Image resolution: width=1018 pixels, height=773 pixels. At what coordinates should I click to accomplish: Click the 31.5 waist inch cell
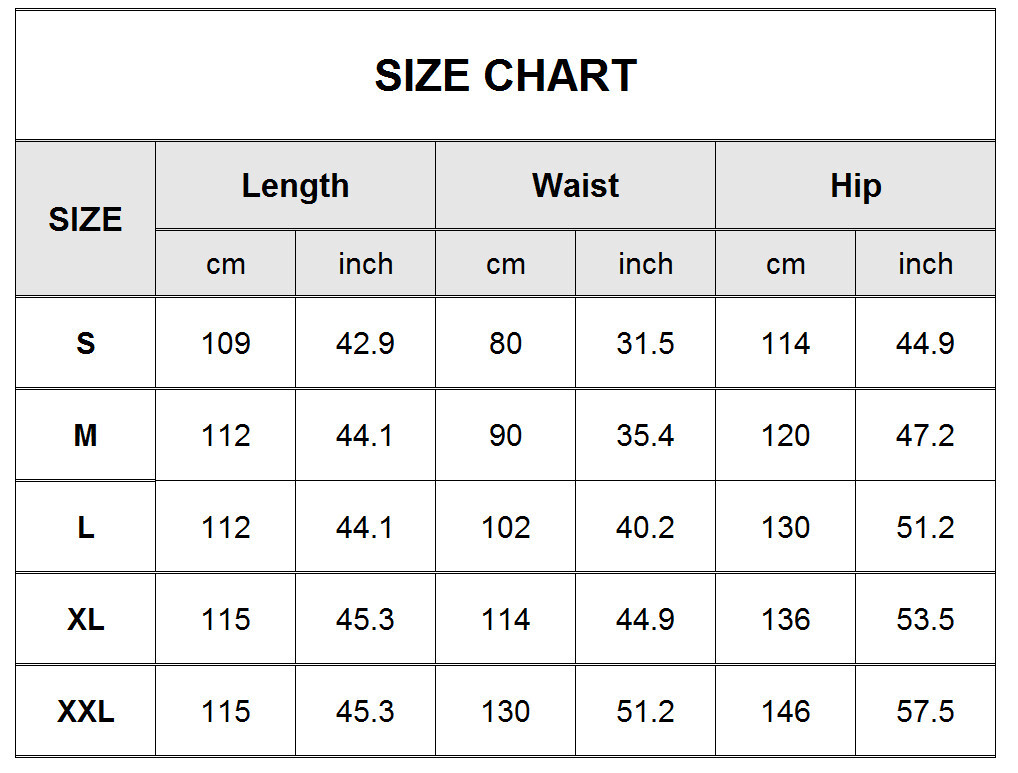pyautogui.click(x=645, y=343)
